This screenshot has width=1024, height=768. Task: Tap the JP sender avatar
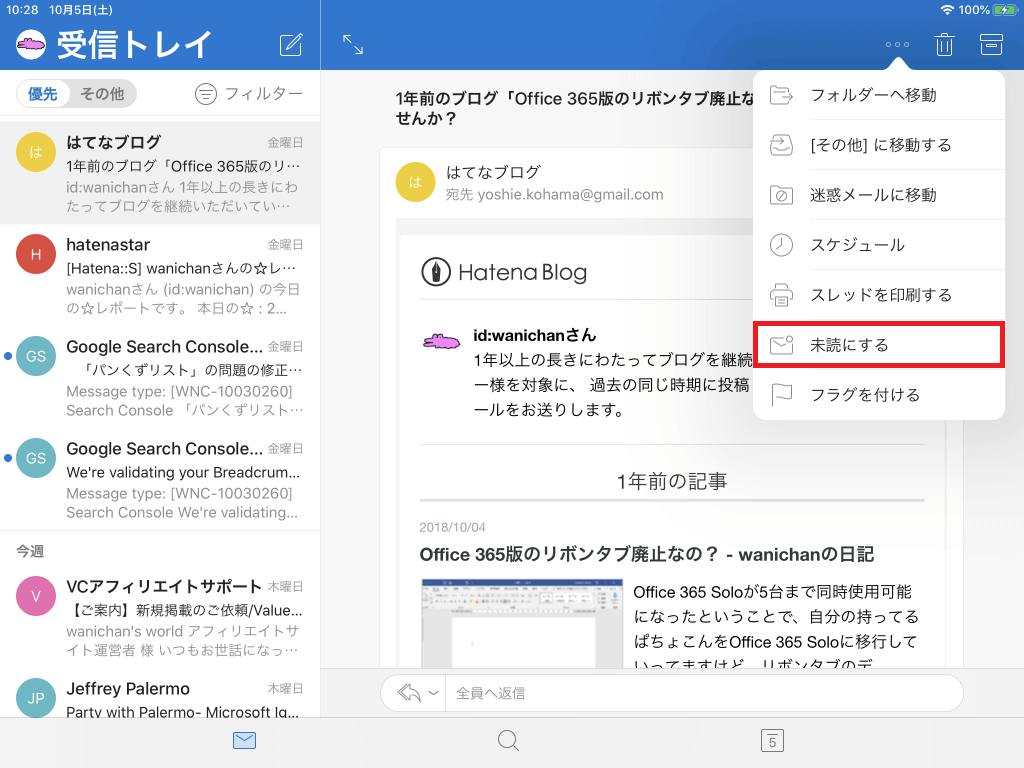[35, 698]
